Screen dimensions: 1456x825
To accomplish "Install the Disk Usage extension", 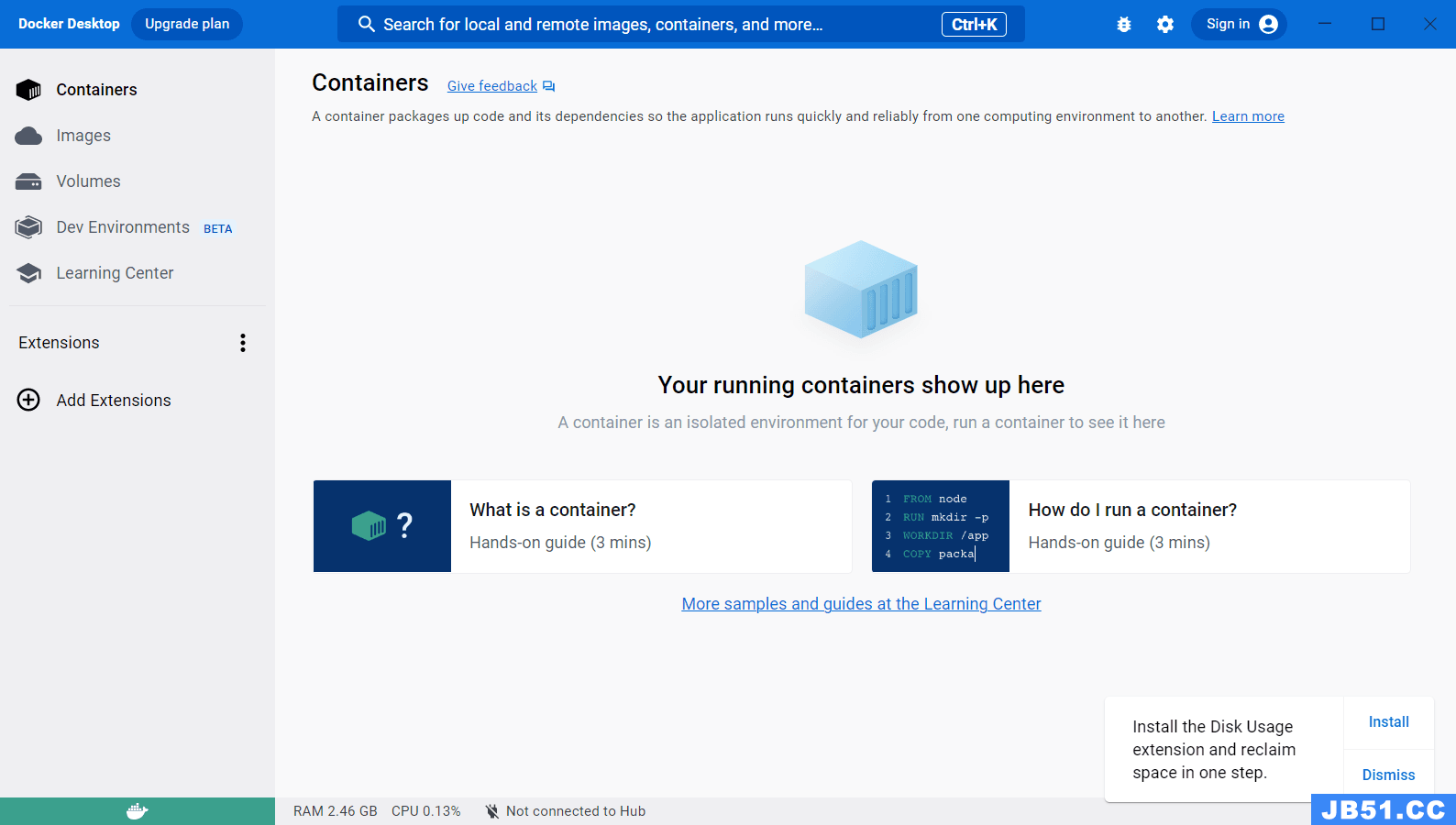I will [x=1389, y=722].
